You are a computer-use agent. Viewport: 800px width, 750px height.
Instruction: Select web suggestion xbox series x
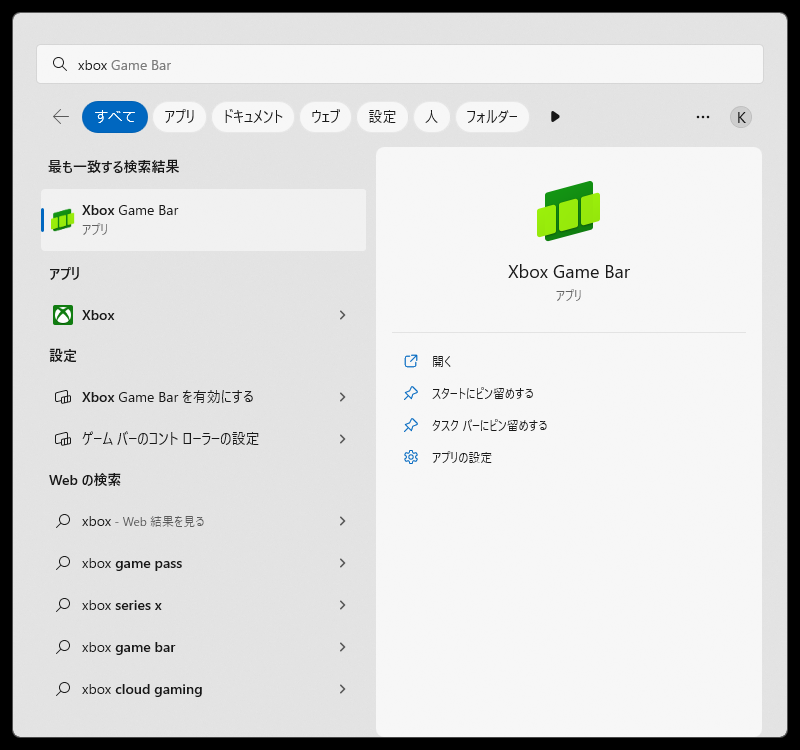coord(204,605)
